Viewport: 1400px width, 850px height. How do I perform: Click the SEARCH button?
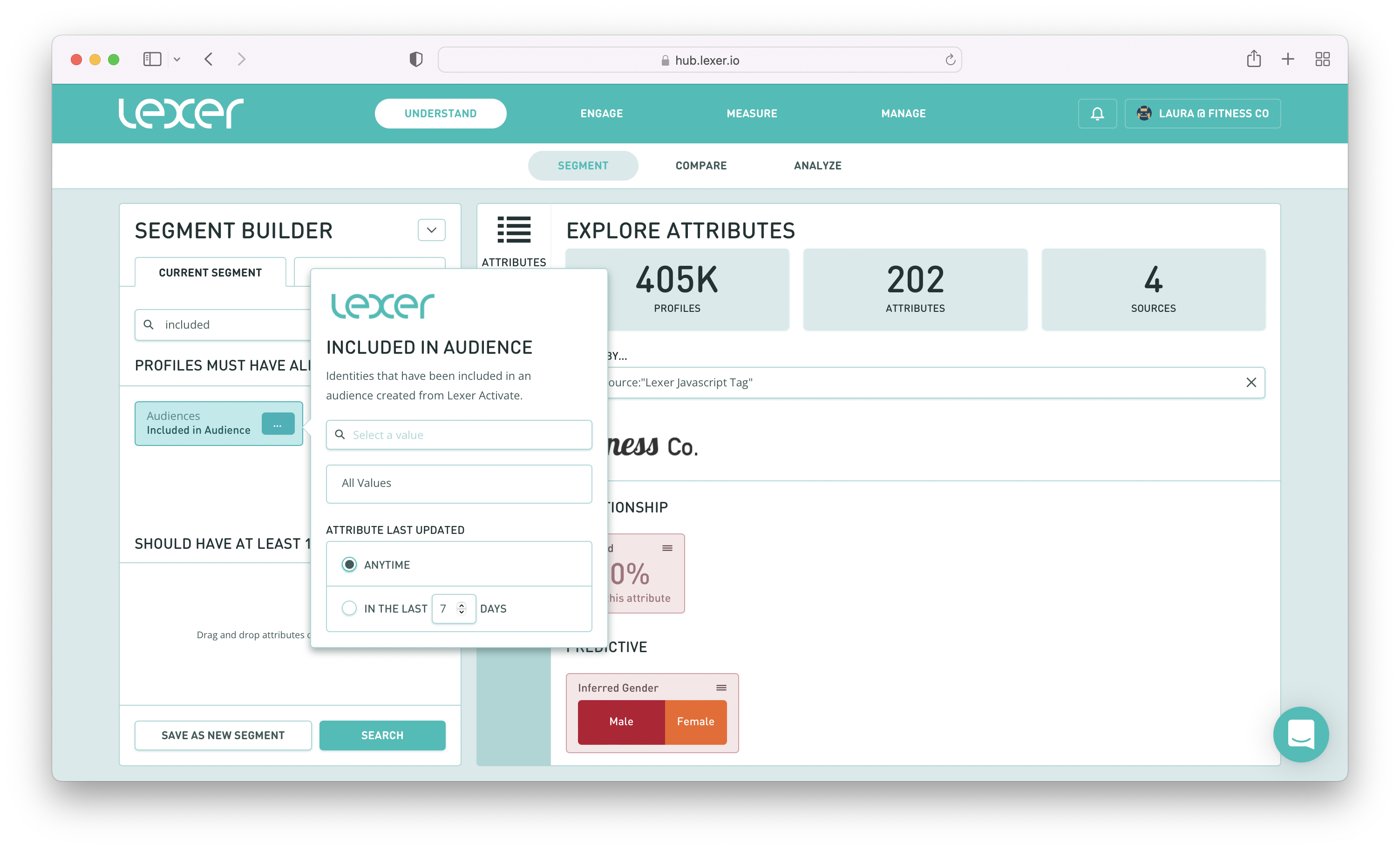tap(382, 735)
